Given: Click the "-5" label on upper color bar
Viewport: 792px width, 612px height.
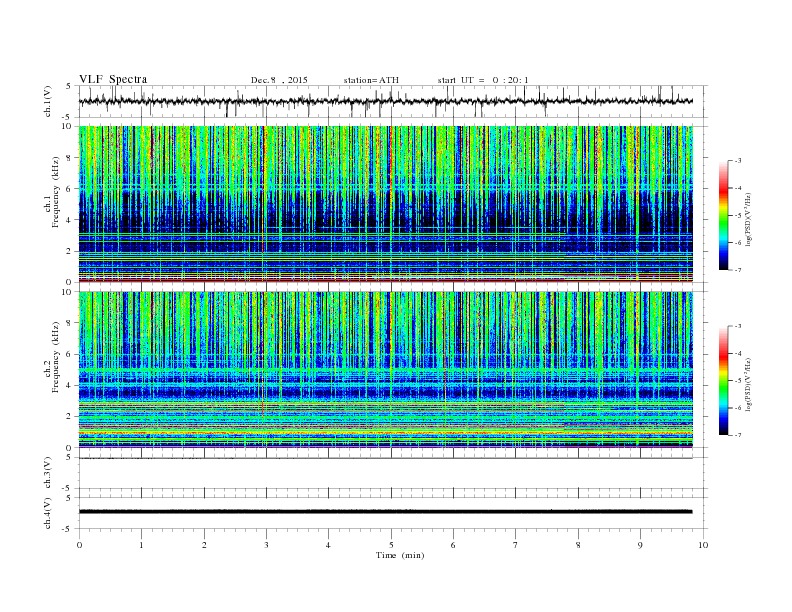Looking at the screenshot, I should click(738, 215).
